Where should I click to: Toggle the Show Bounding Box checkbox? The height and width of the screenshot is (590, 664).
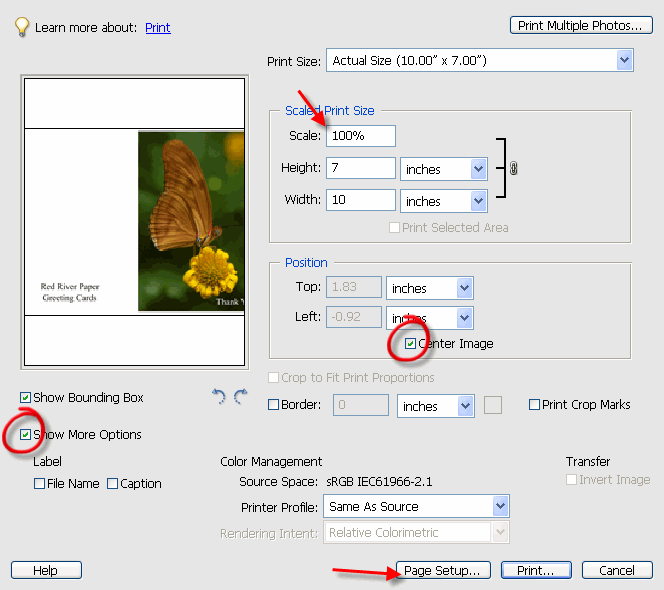26,398
